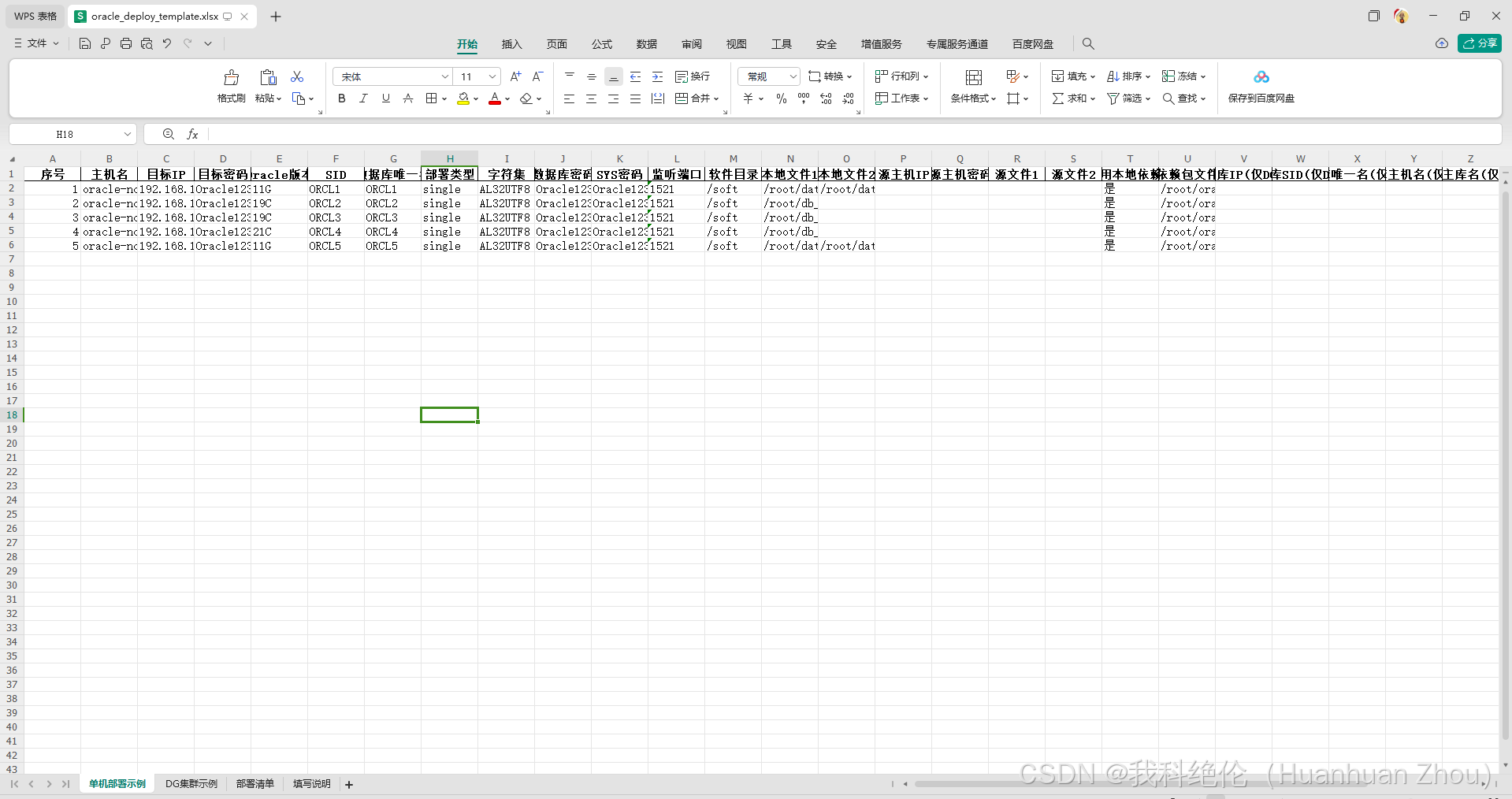Toggle underline formatting
Screen dimensions: 1512x799
coord(385,98)
